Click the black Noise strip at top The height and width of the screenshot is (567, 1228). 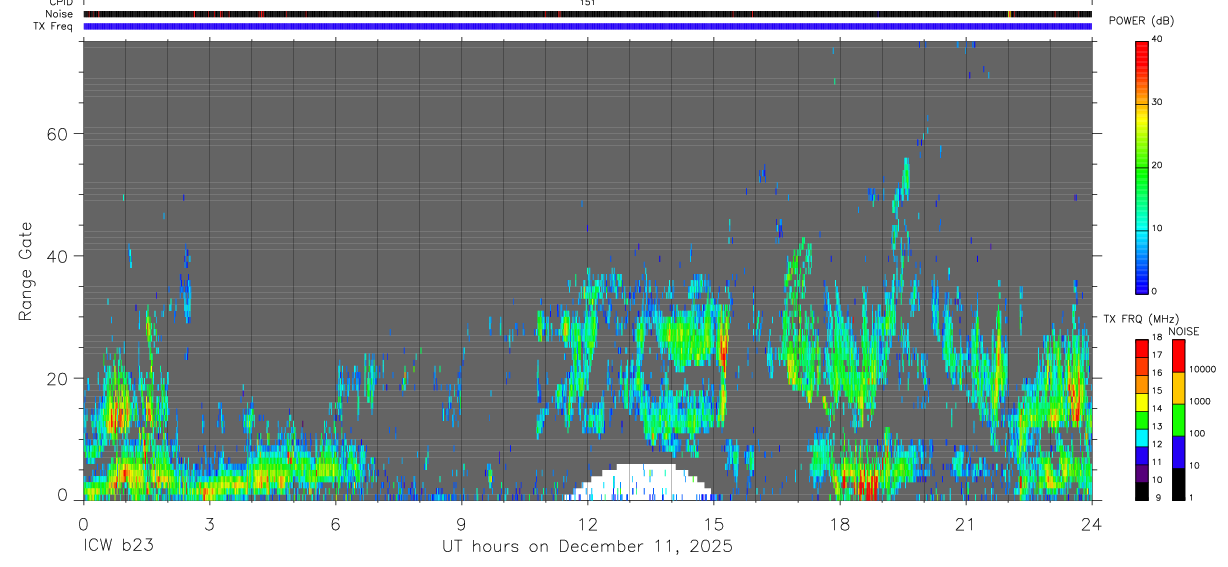point(587,14)
